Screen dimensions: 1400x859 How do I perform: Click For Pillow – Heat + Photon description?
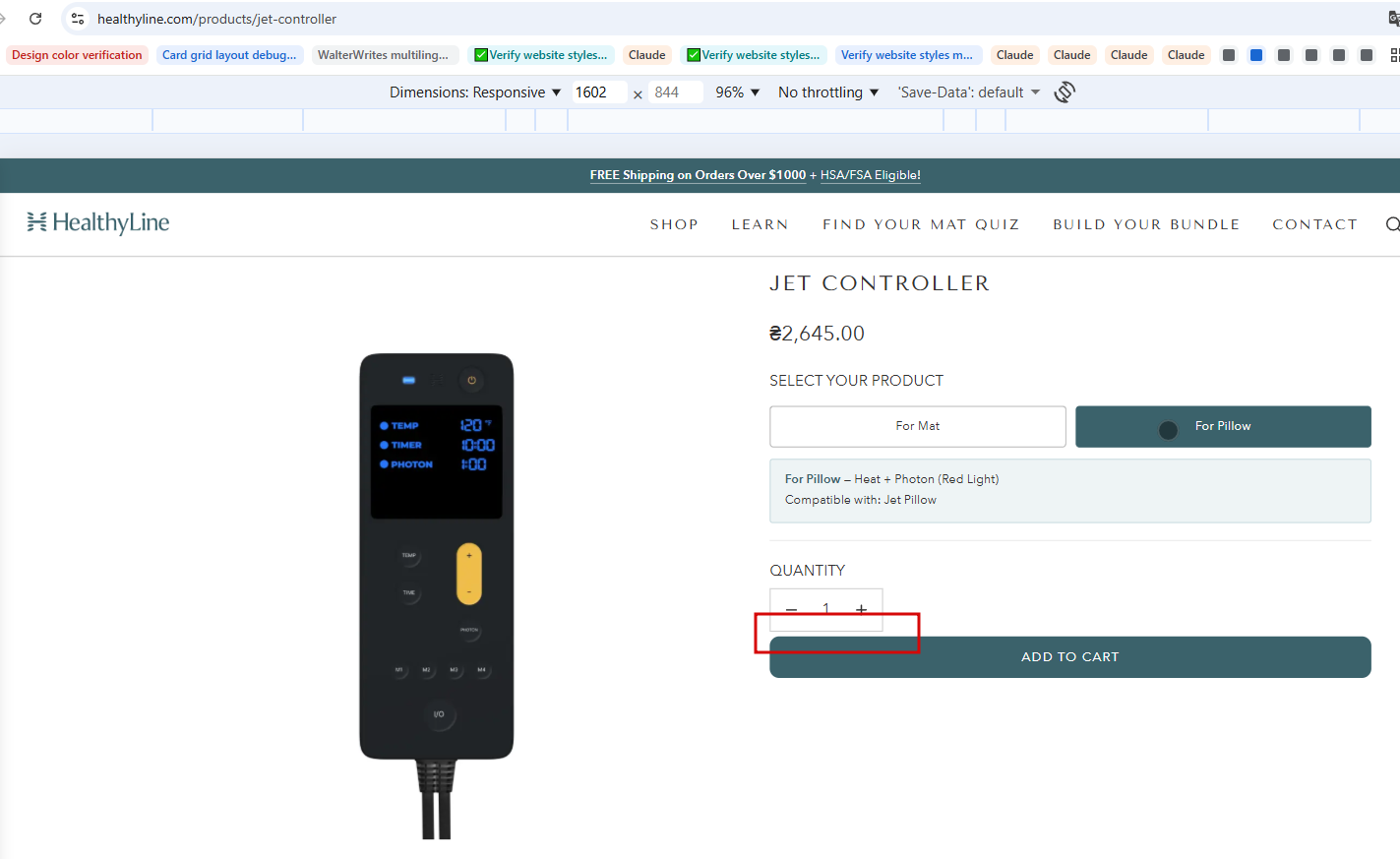click(891, 479)
